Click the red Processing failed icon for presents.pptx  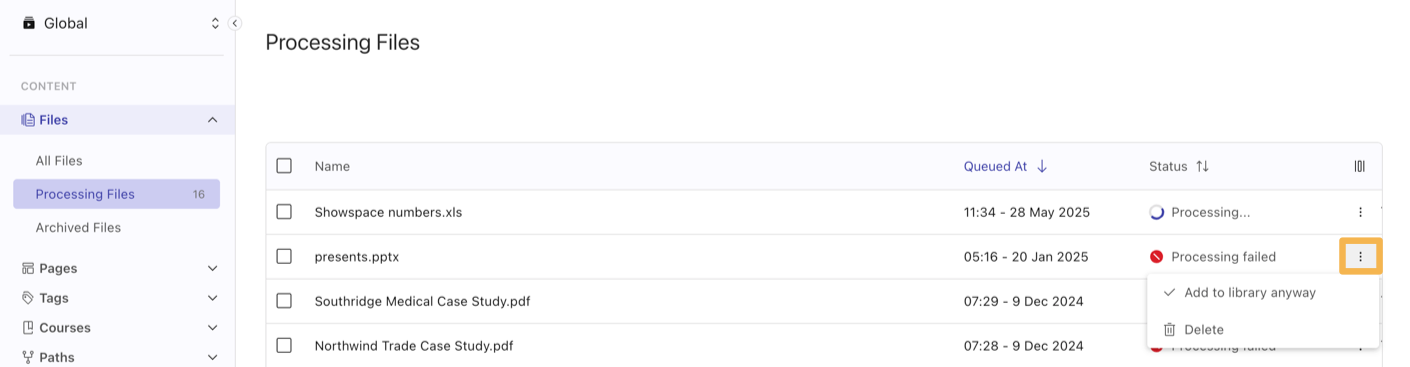tap(1157, 257)
